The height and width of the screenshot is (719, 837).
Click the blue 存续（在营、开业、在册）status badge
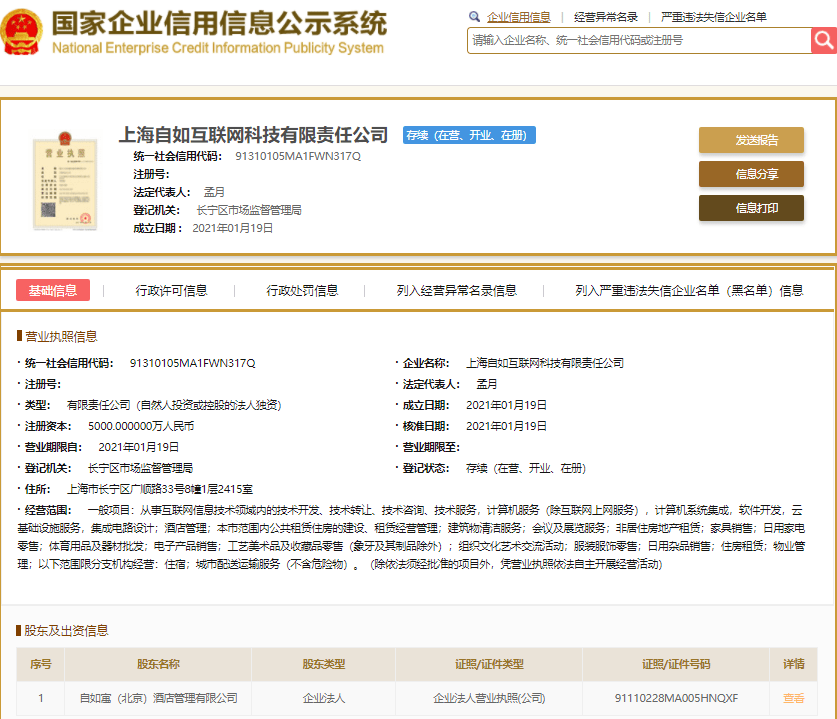(x=469, y=135)
